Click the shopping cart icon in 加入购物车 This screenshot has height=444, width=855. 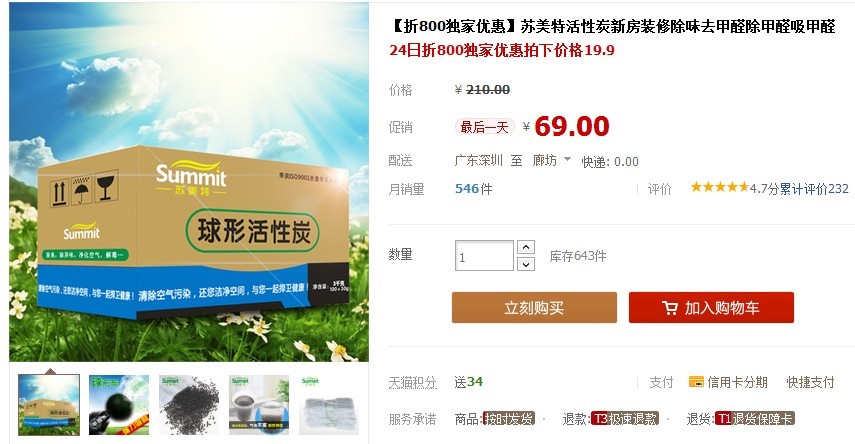point(670,308)
